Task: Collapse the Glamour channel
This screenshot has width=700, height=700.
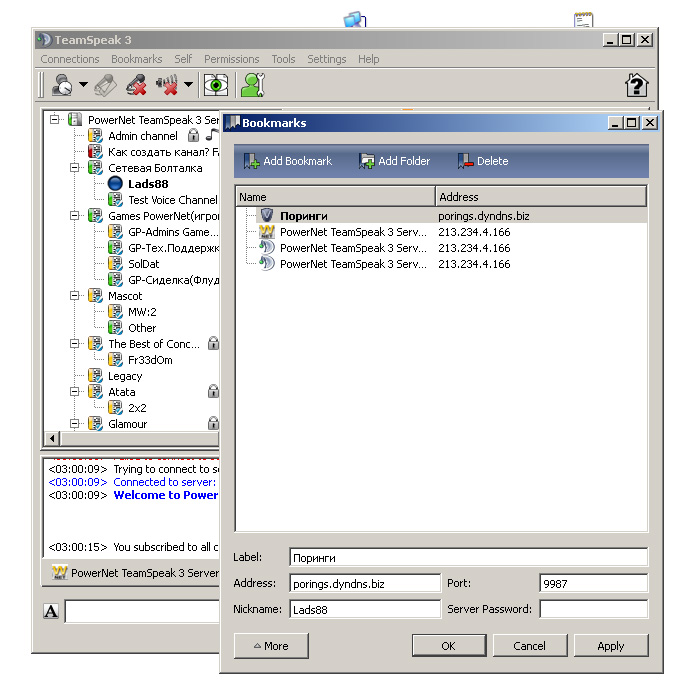Action: point(75,423)
